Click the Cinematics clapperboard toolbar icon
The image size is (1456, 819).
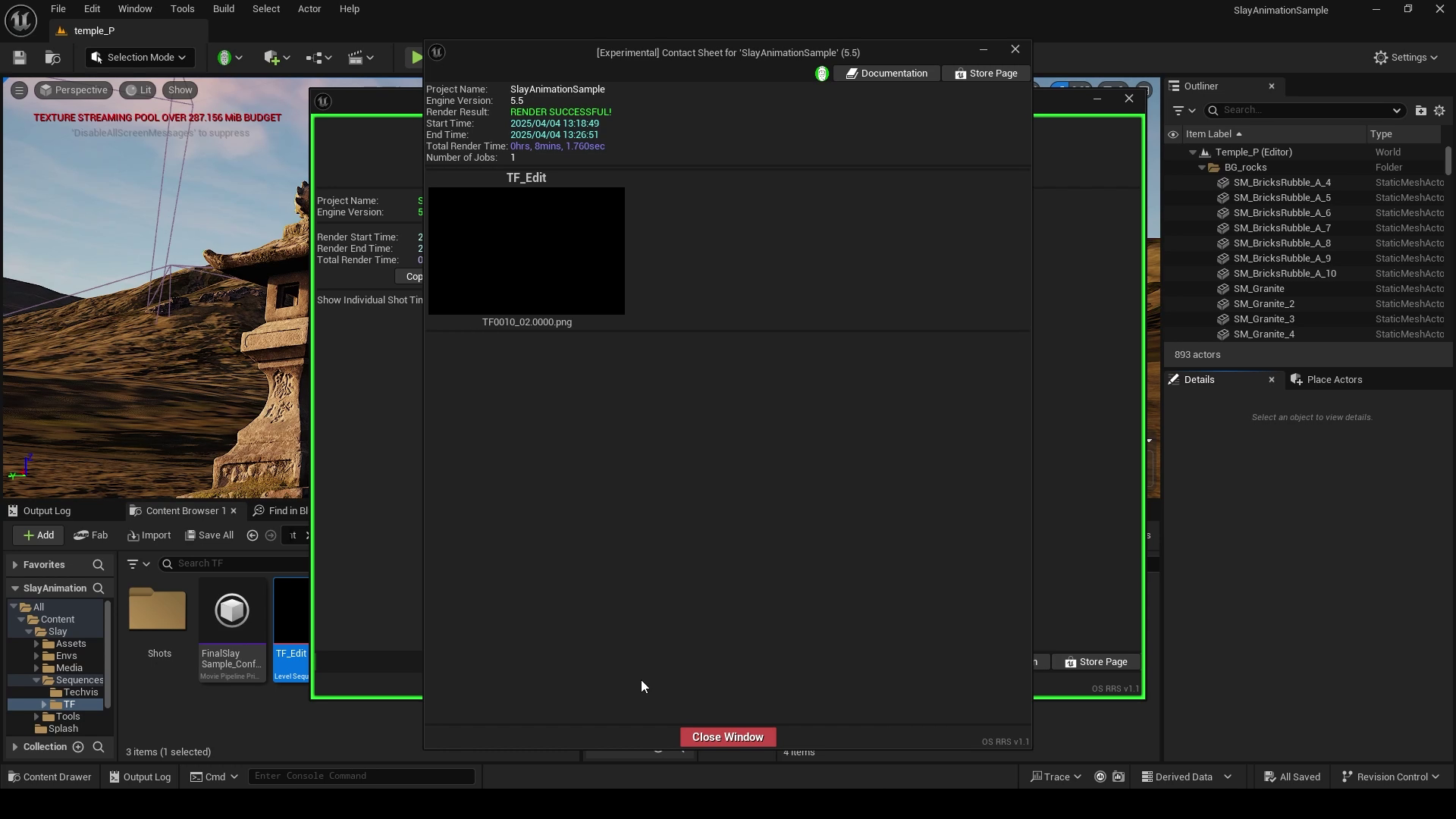pyautogui.click(x=355, y=58)
